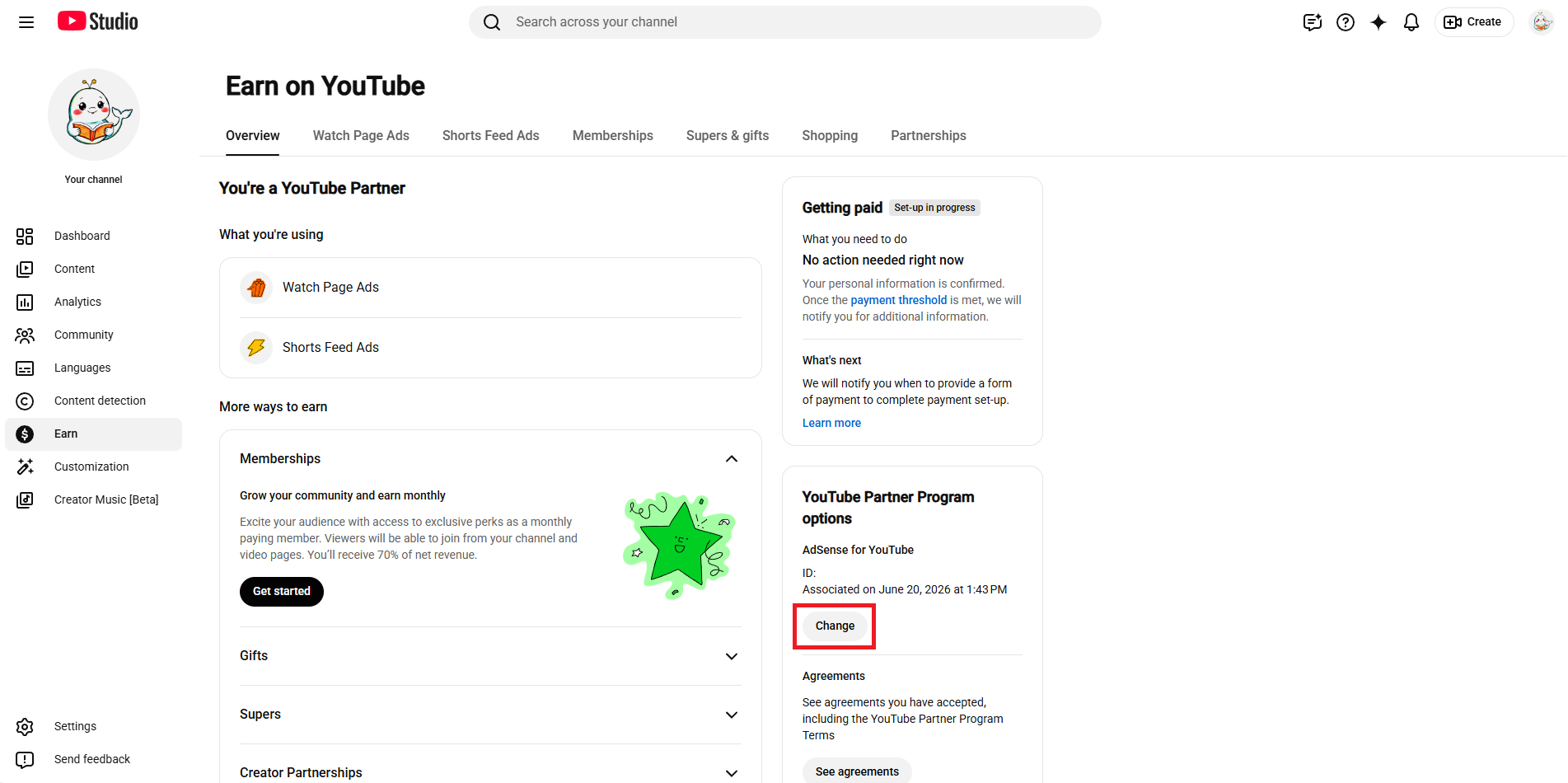Click the YouTube Studio logo
The width and height of the screenshot is (1568, 783).
point(98,21)
